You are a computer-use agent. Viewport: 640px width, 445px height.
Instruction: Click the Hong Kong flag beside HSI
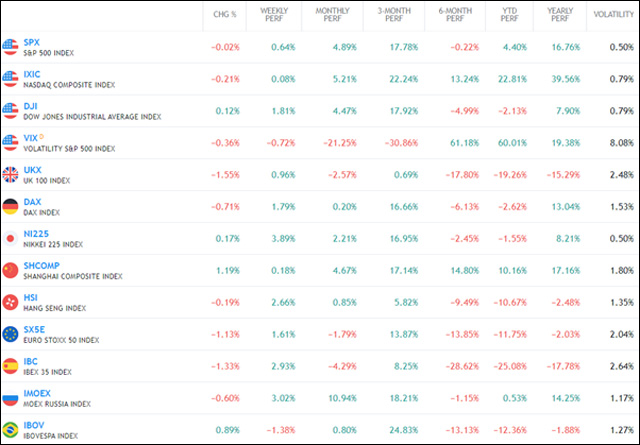pyautogui.click(x=12, y=303)
